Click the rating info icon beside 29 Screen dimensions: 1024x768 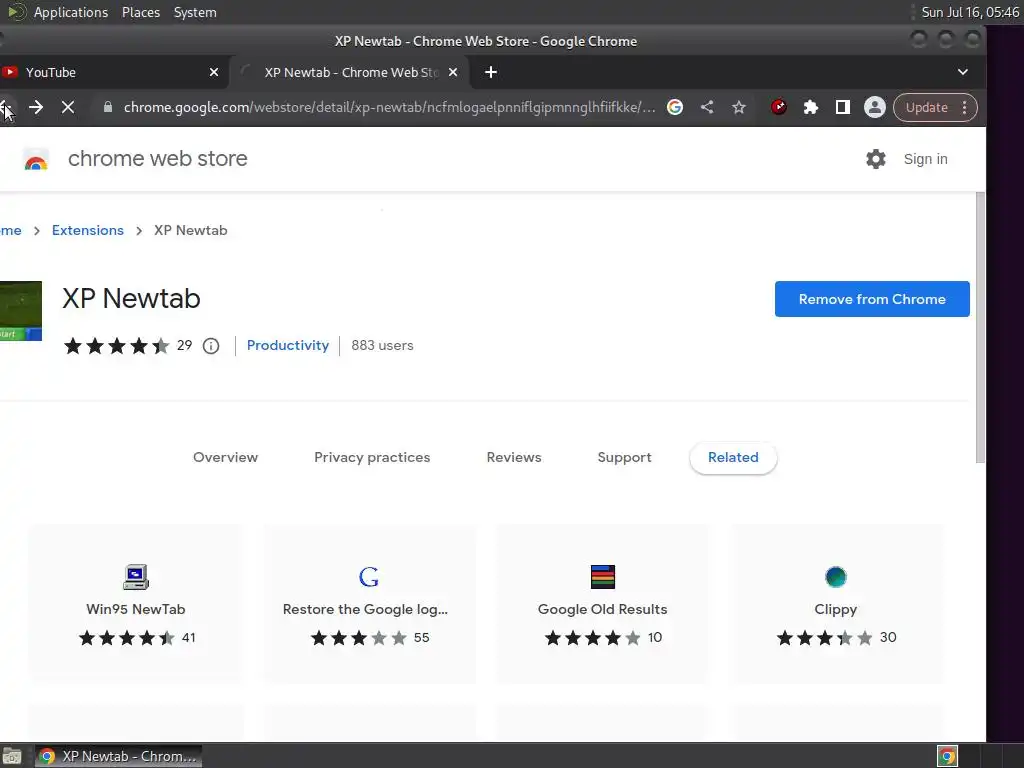tap(211, 345)
